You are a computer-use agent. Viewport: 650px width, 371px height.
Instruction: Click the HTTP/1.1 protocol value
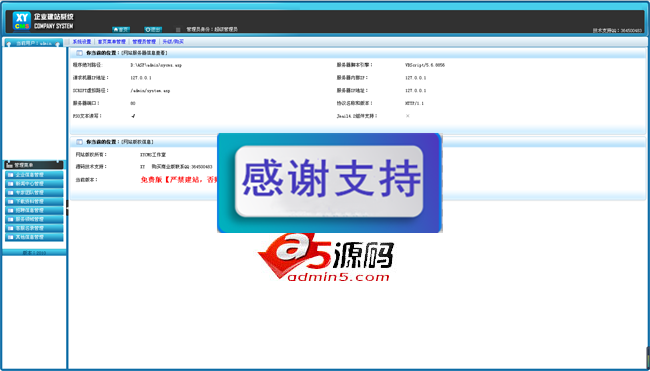[x=415, y=103]
